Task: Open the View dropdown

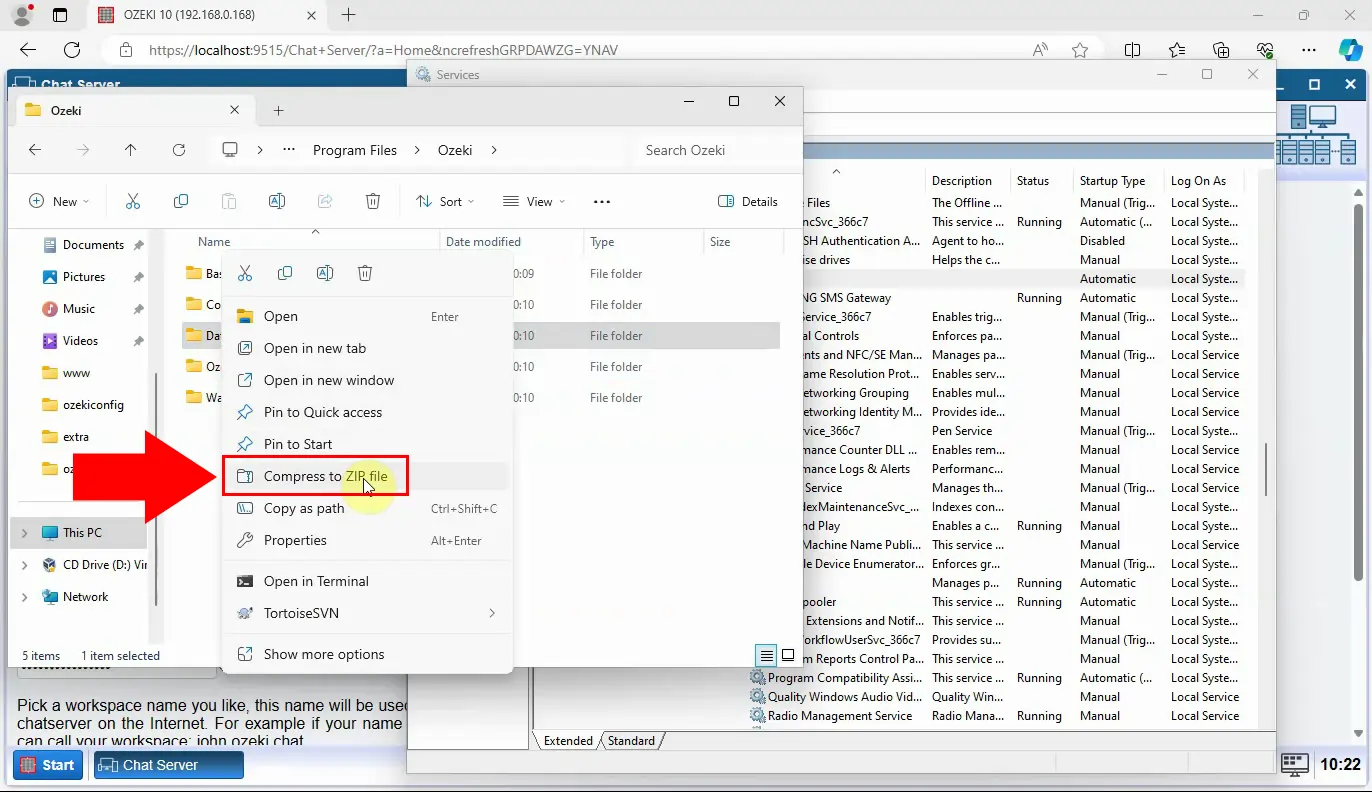Action: (534, 201)
